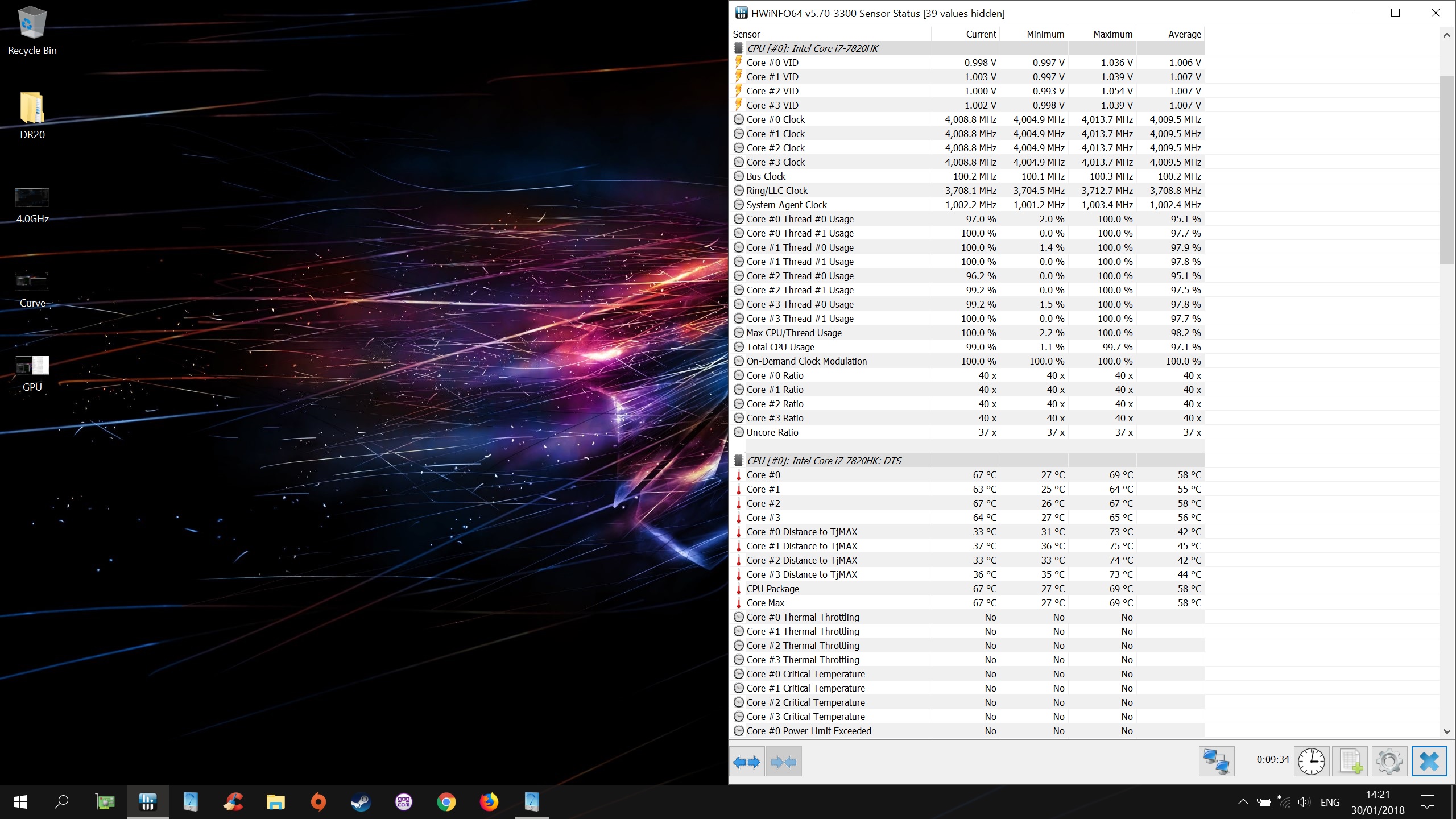Screen dimensions: 1456x819
Task: Select the Bus Clock row
Action: tap(967, 176)
